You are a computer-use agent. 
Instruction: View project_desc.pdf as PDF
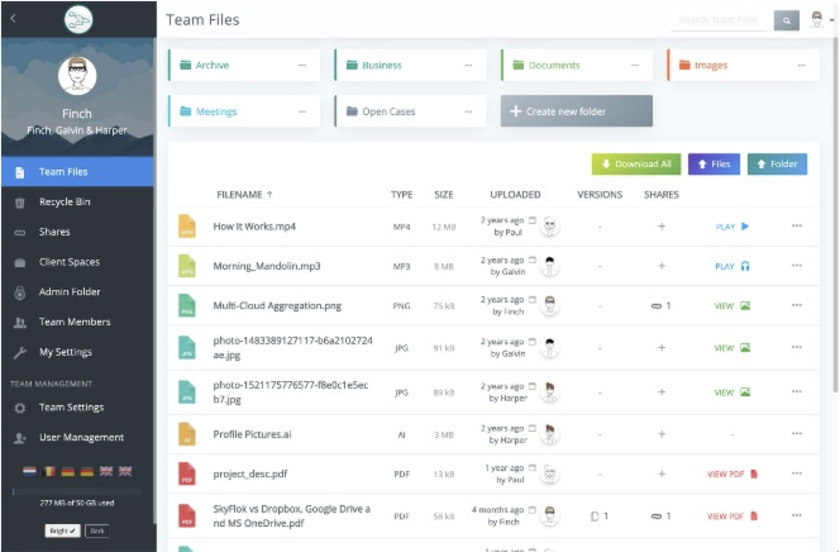tap(732, 474)
